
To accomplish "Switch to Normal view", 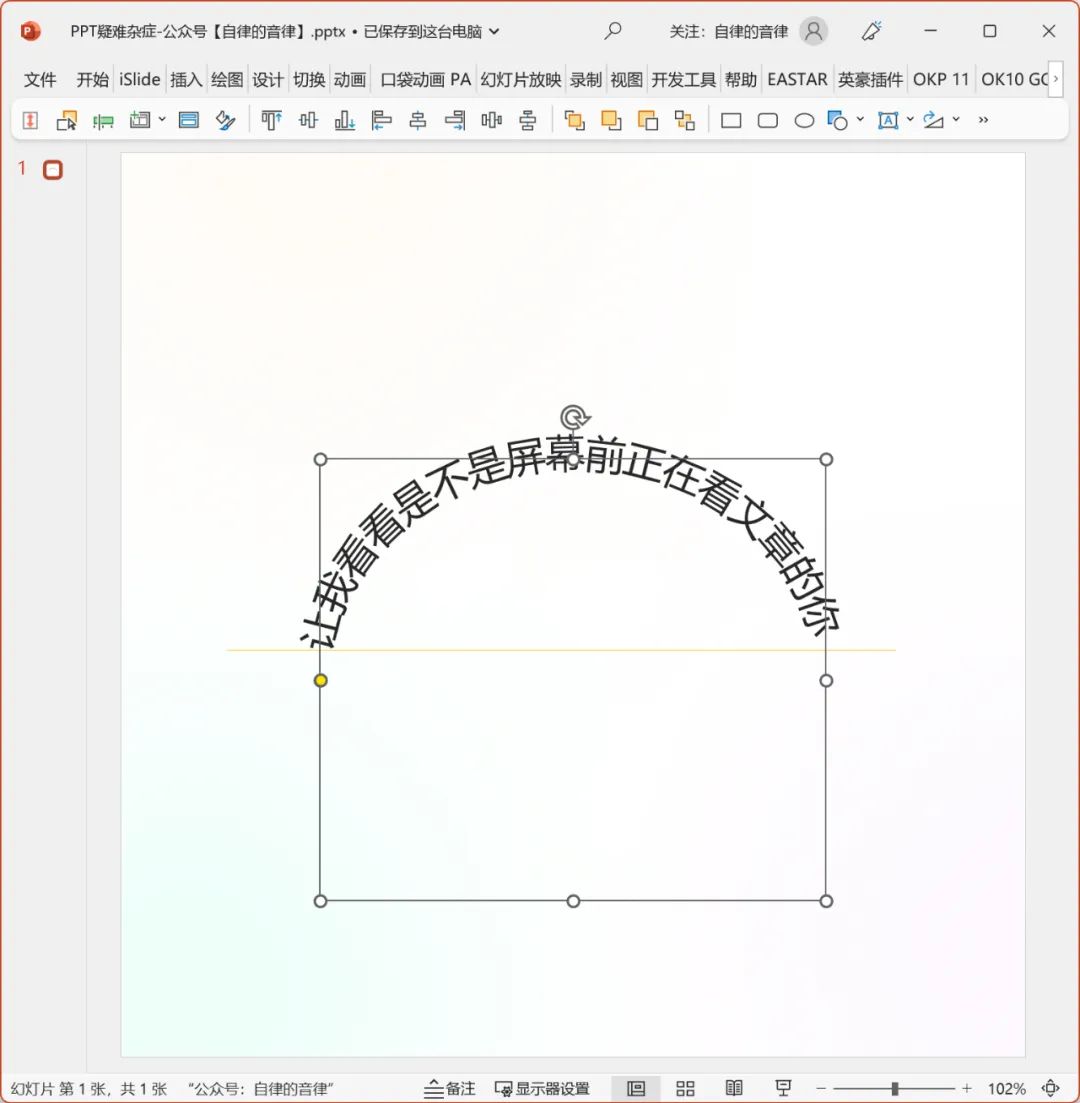I will [636, 1088].
